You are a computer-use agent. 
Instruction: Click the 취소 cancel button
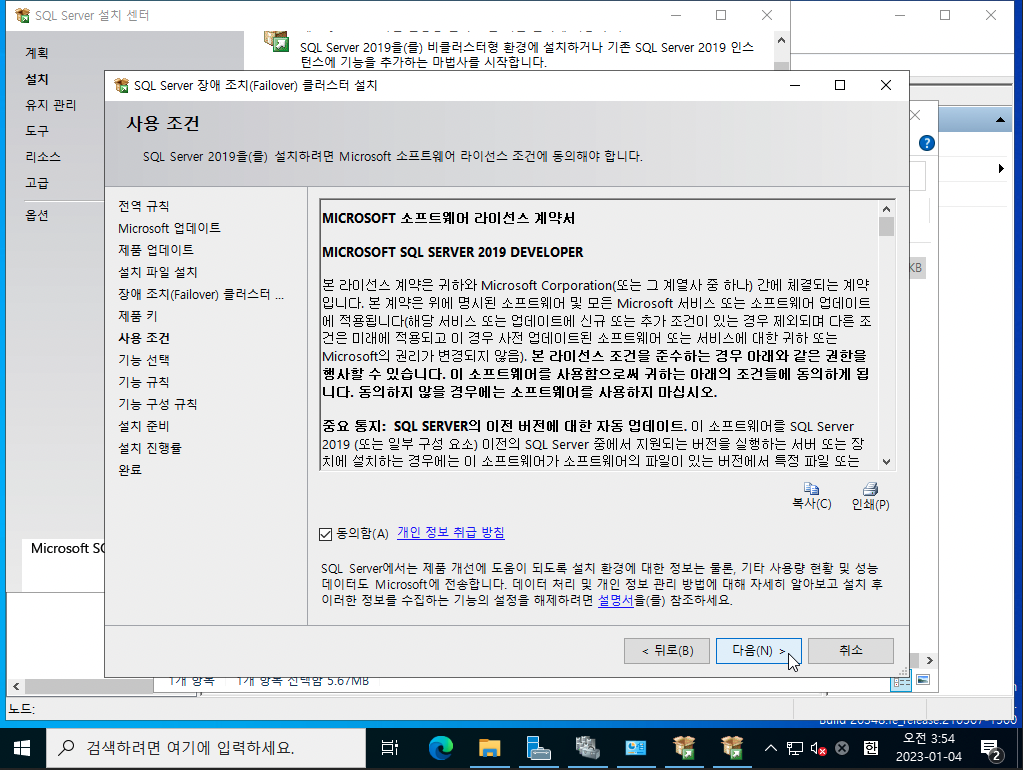tap(851, 651)
